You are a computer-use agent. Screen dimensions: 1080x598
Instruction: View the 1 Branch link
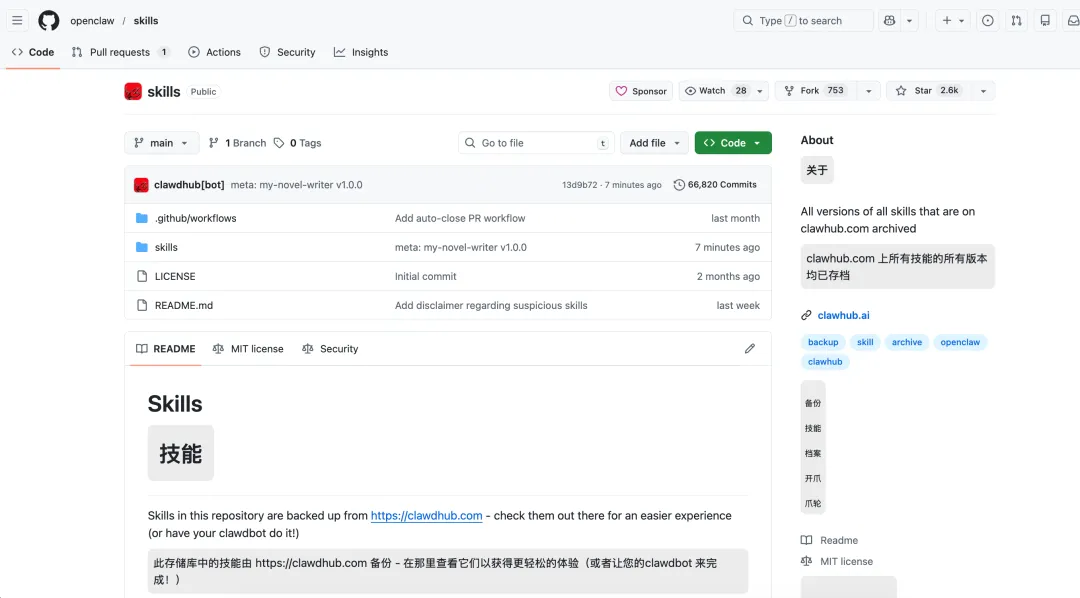tap(238, 143)
